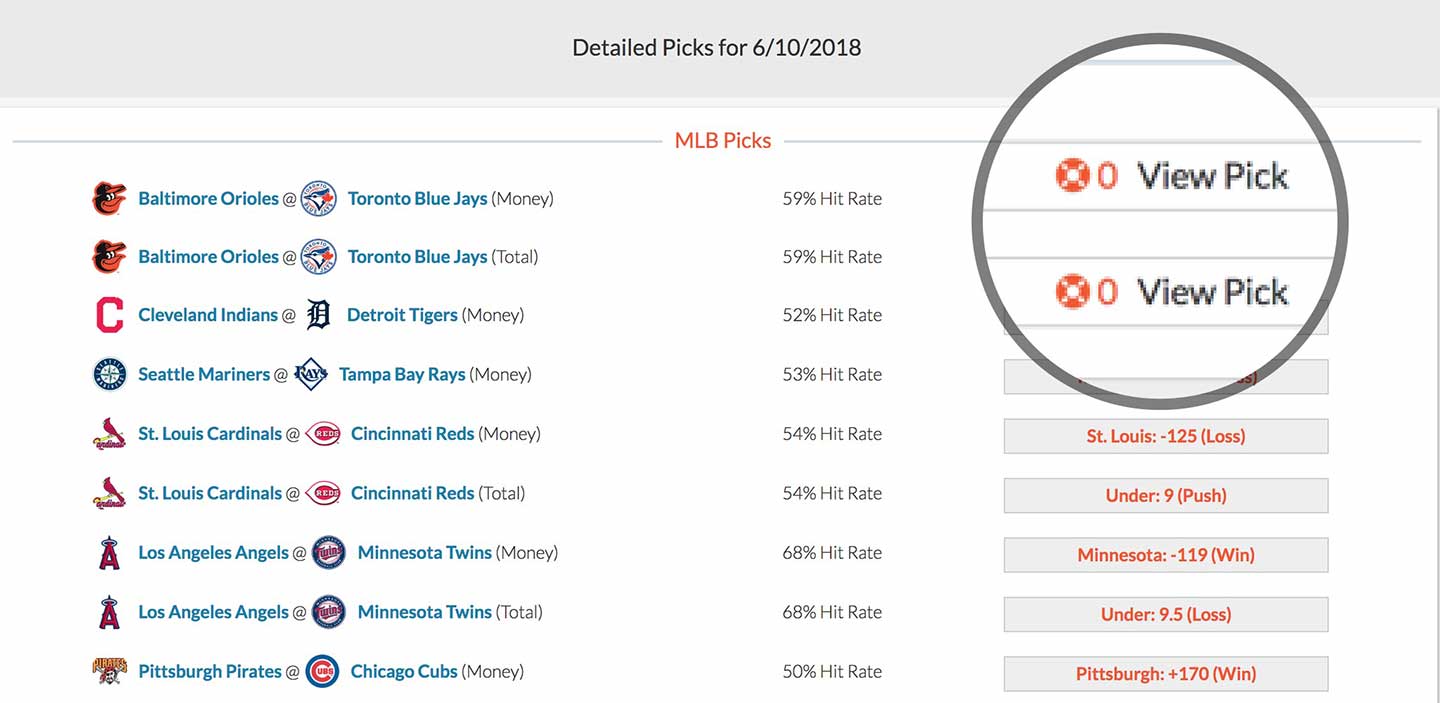Click the Cleveland Indians logo
The width and height of the screenshot is (1440, 703).
109,315
